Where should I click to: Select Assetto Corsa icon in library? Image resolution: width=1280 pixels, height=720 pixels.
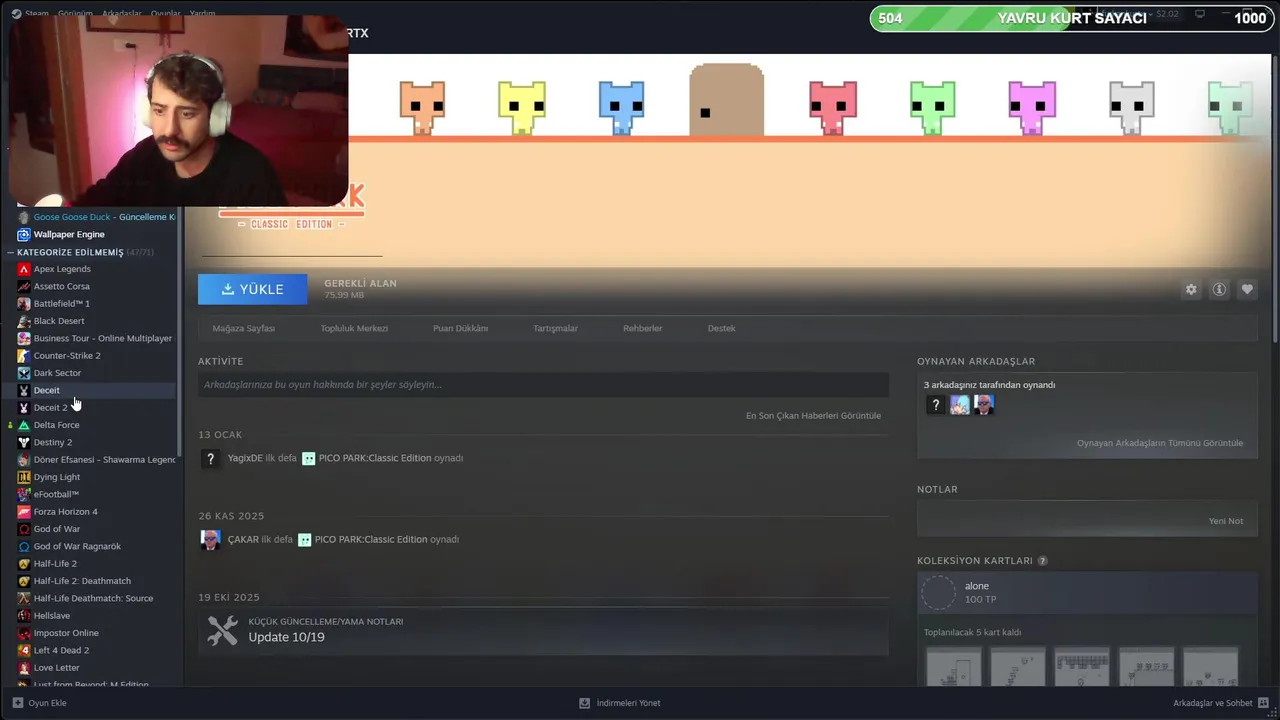(24, 286)
